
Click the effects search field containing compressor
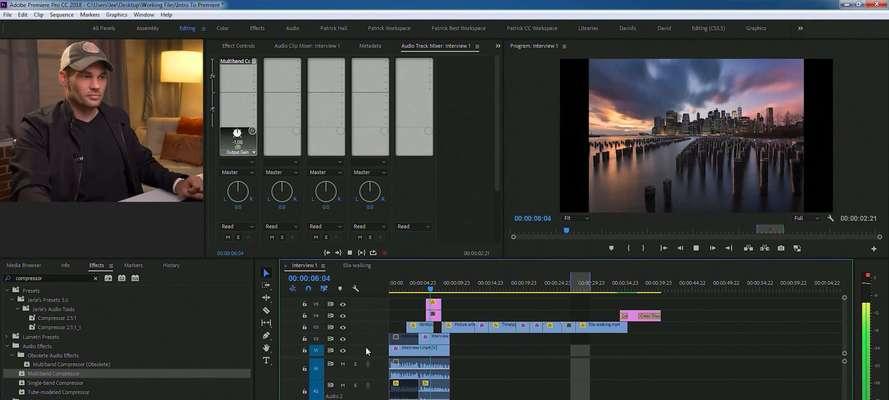[x=52, y=278]
